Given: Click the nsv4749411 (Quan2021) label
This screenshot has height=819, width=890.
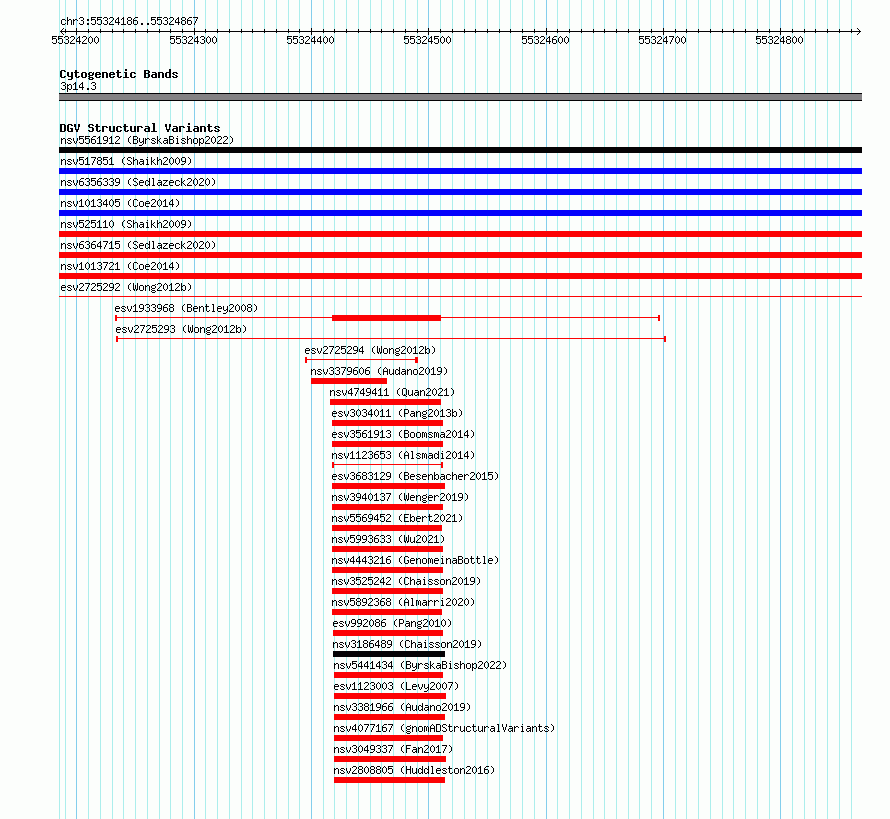Looking at the screenshot, I should (x=392, y=392).
